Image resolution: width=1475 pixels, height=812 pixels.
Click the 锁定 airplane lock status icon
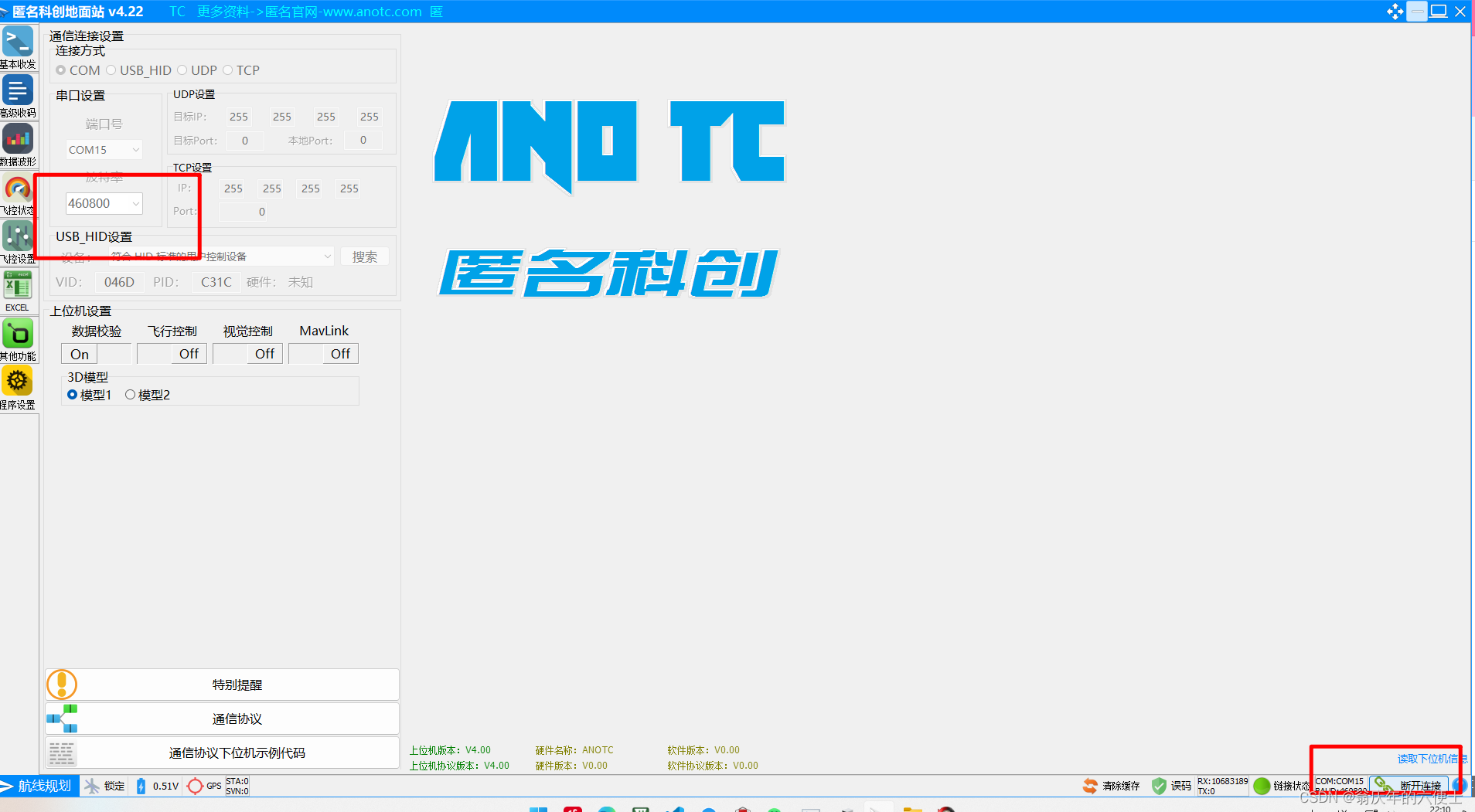pos(92,786)
